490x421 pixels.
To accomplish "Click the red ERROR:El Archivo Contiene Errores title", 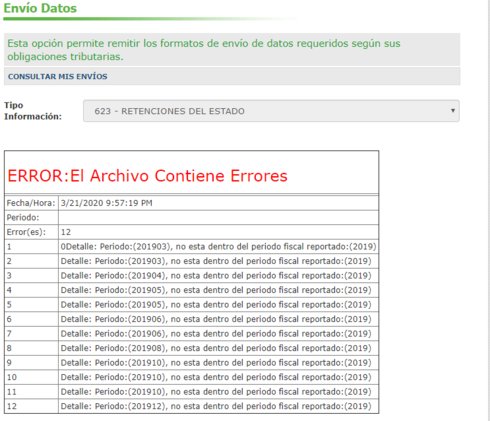I will click(147, 176).
